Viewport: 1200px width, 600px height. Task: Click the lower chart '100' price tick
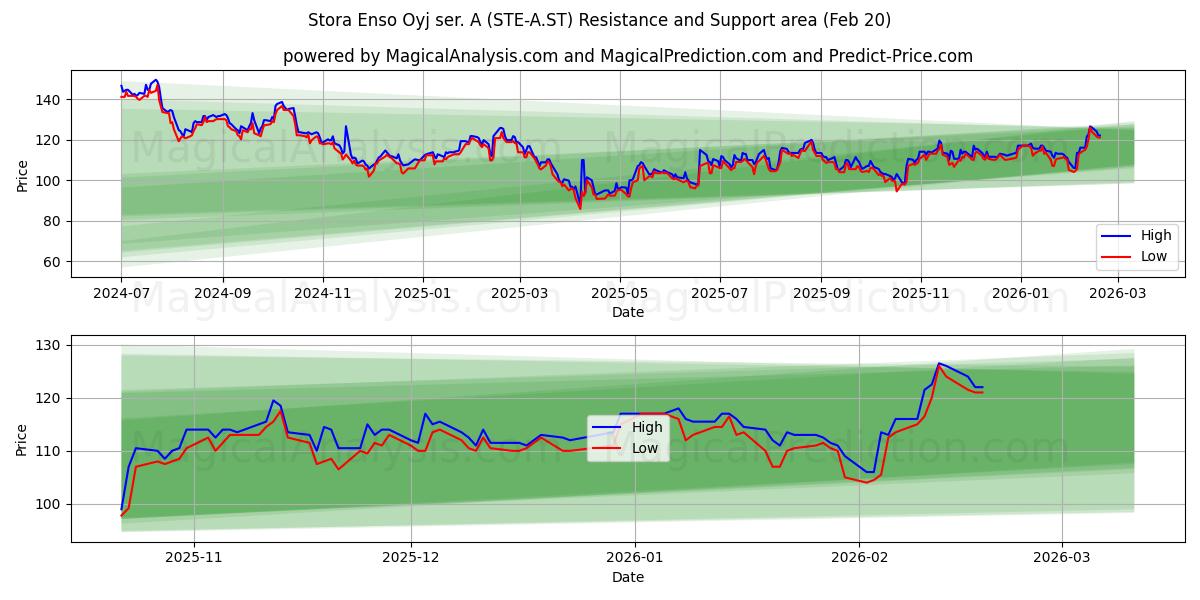click(50, 504)
